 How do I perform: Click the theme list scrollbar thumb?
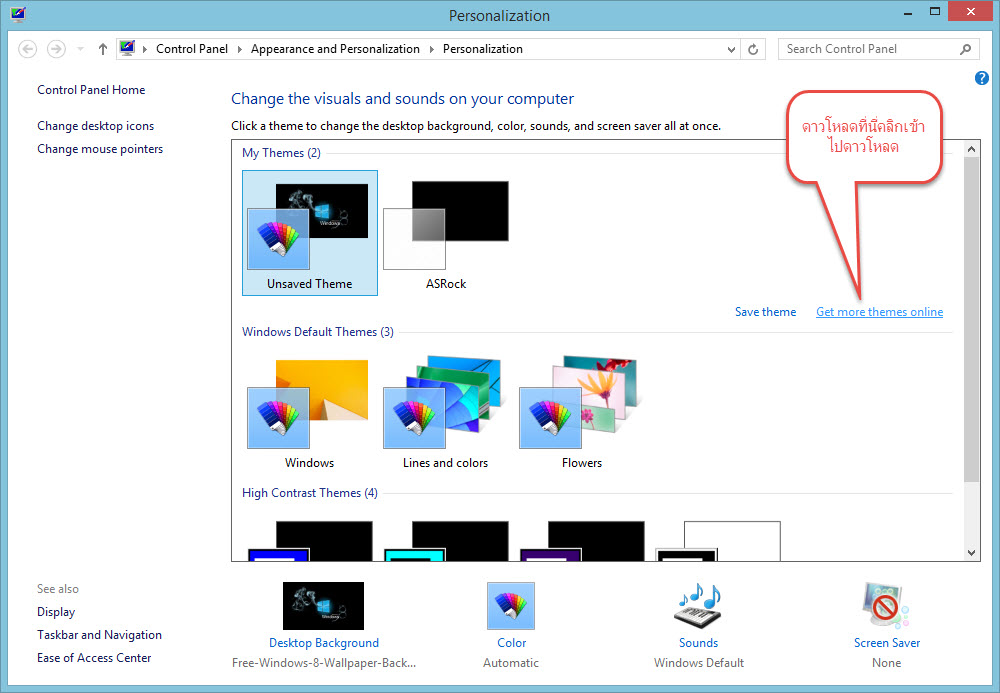tap(971, 319)
